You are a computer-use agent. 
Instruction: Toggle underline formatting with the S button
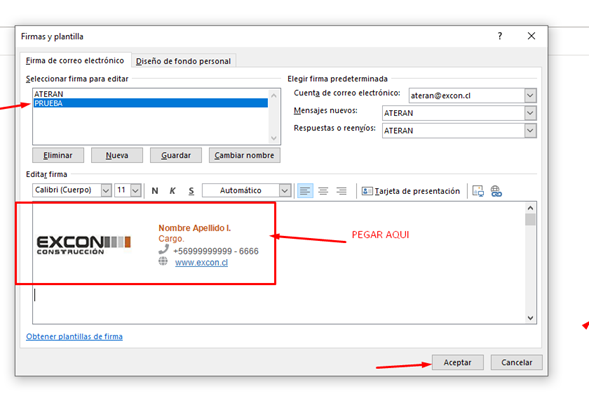(x=191, y=191)
